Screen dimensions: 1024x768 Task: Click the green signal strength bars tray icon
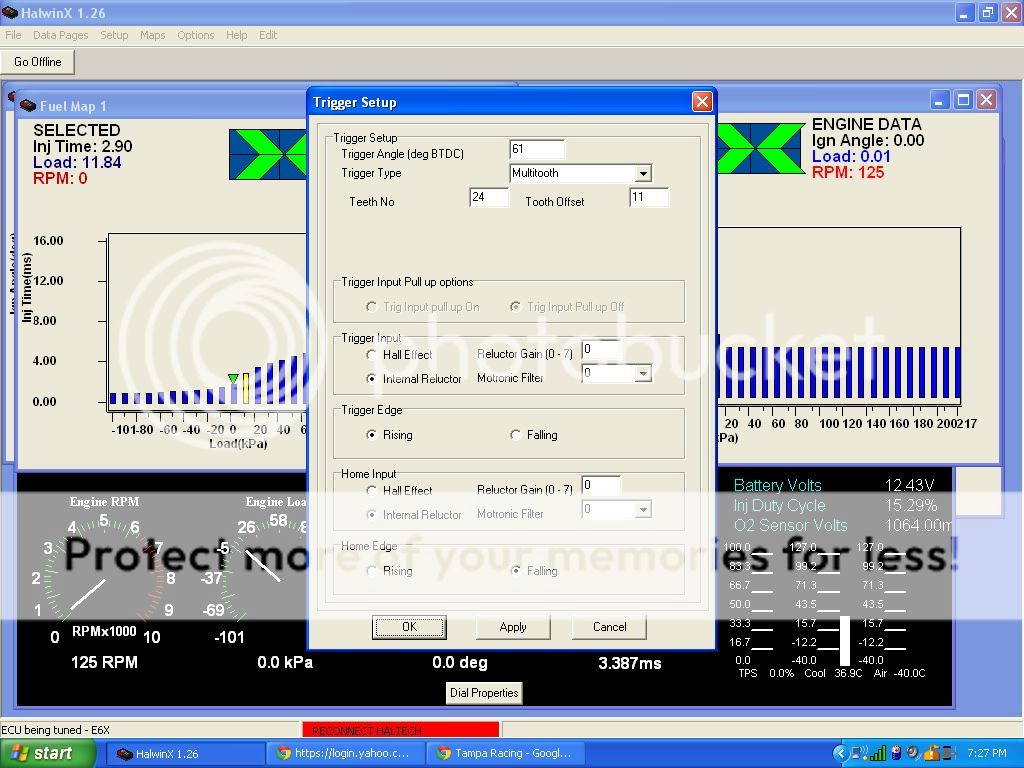click(x=878, y=753)
